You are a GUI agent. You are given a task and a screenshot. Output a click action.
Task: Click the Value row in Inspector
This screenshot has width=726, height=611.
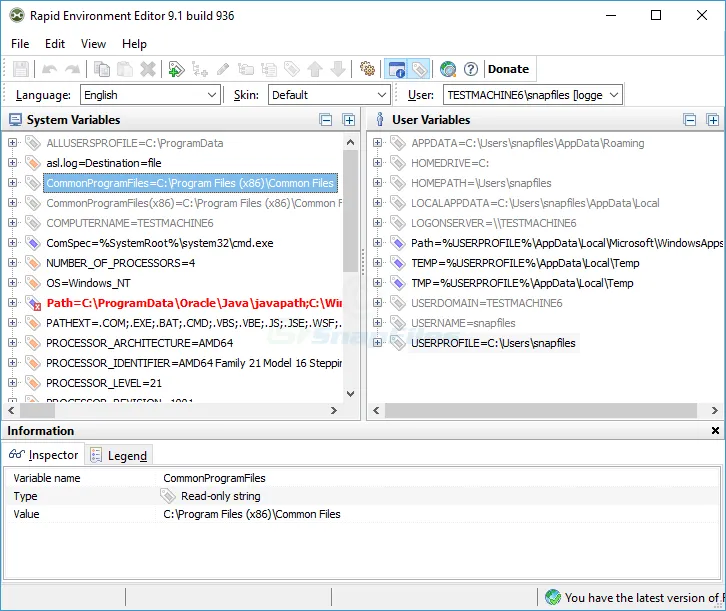pyautogui.click(x=362, y=514)
